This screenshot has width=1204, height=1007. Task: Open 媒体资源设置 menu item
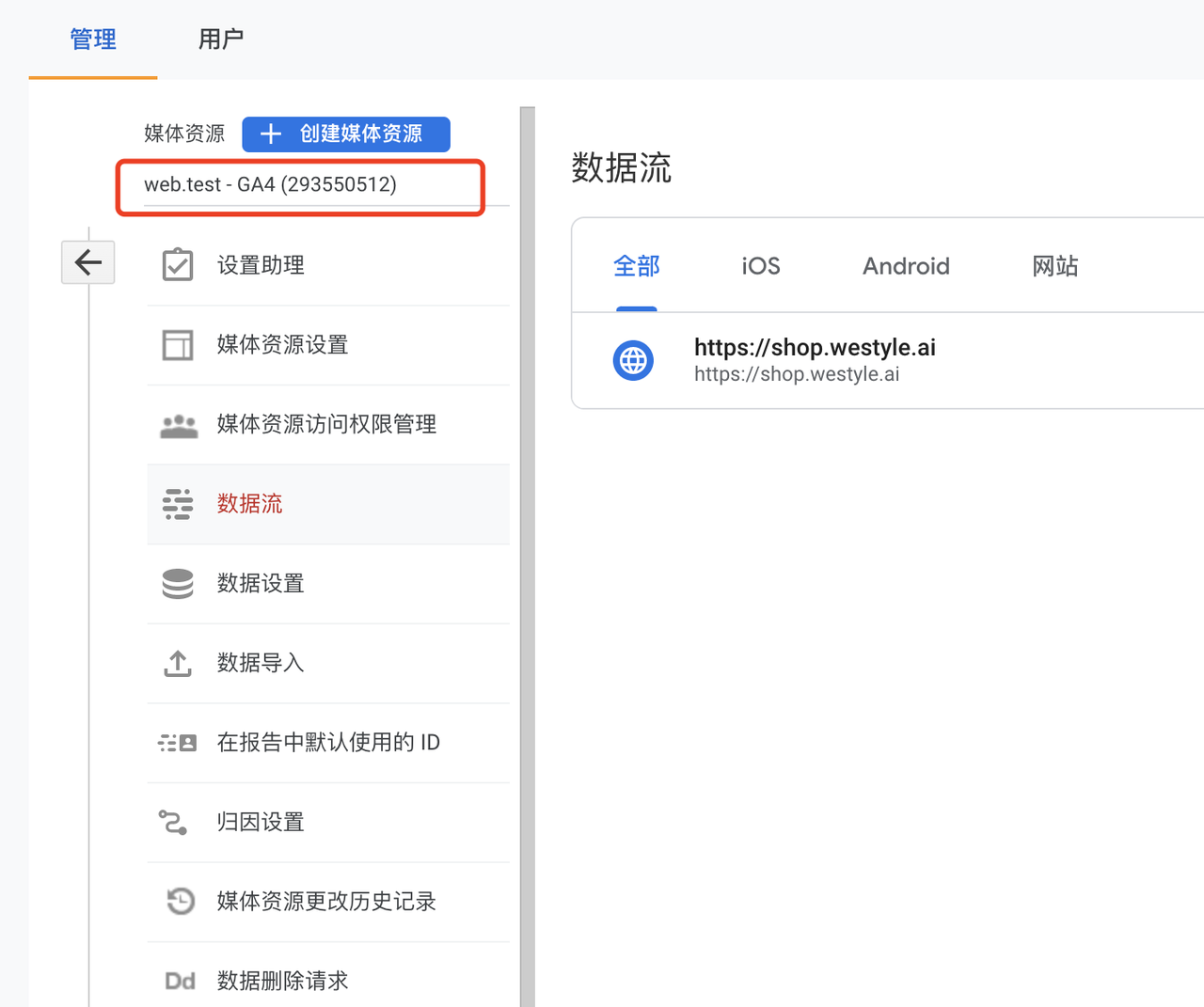[328, 345]
